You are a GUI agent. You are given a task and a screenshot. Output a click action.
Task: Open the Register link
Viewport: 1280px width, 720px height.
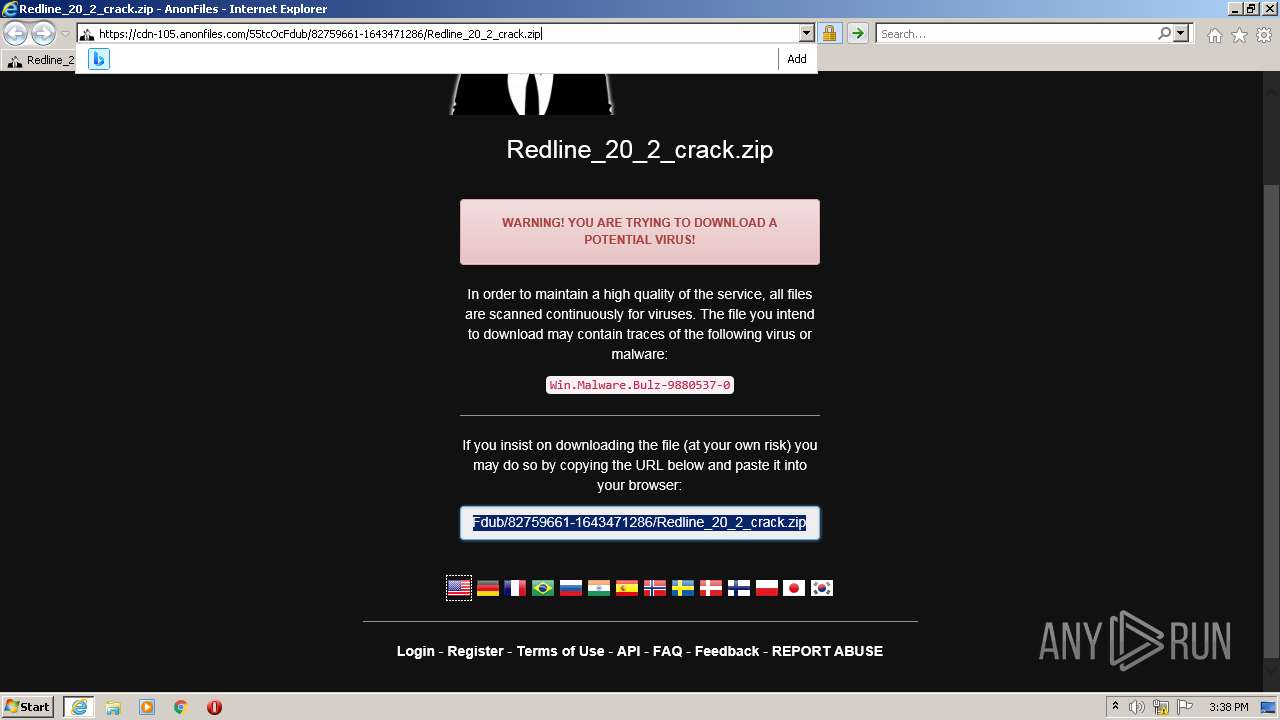pos(475,651)
